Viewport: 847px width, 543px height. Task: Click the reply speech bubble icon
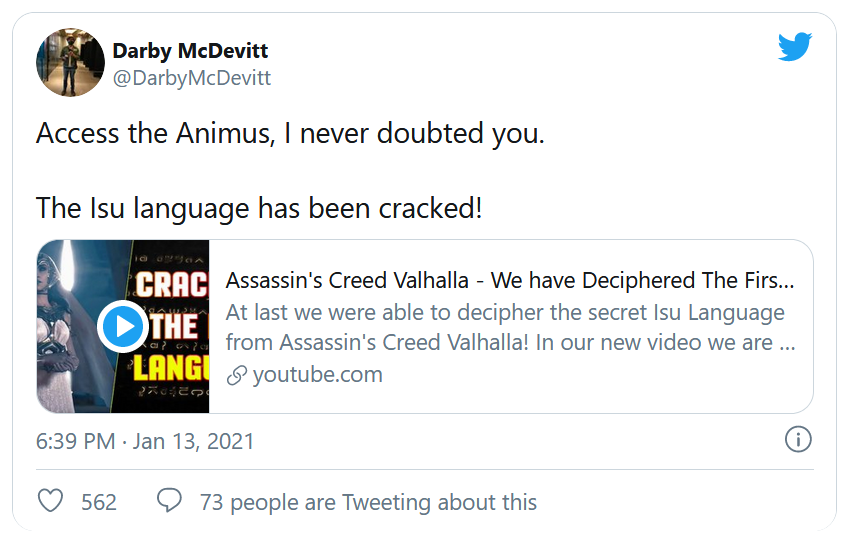tap(170, 501)
